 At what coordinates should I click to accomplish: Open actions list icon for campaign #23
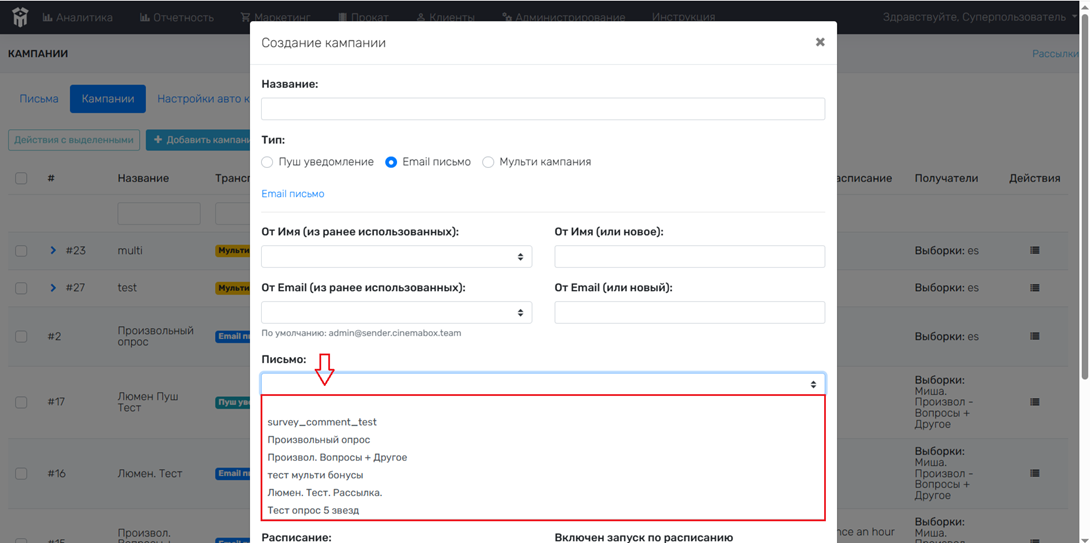click(x=1034, y=250)
